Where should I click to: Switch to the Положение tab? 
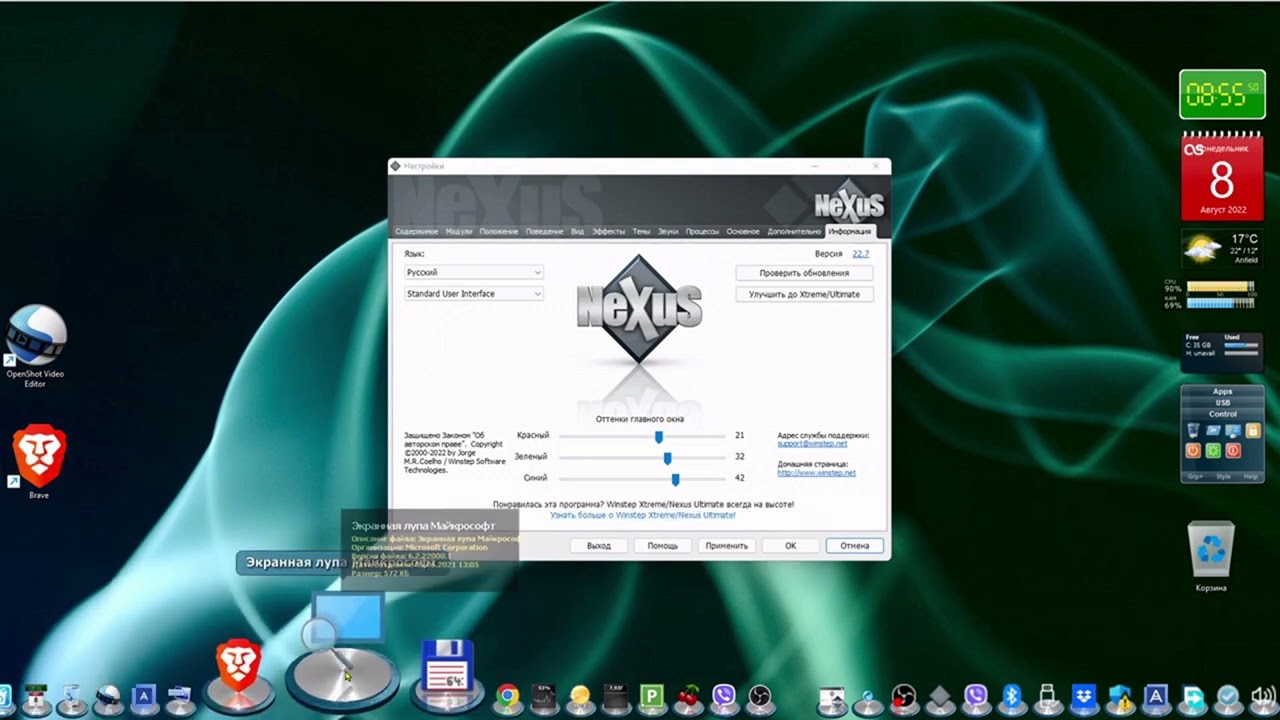click(499, 231)
